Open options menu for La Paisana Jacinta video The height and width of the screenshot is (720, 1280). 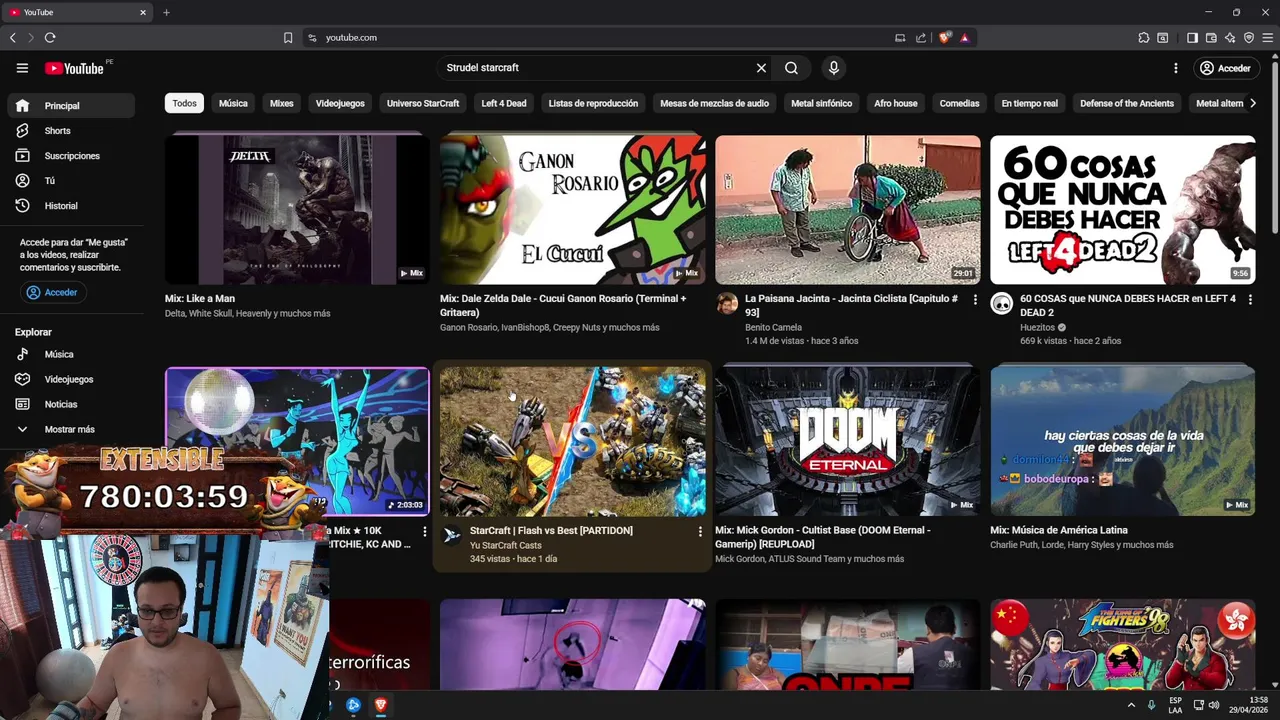tap(975, 300)
